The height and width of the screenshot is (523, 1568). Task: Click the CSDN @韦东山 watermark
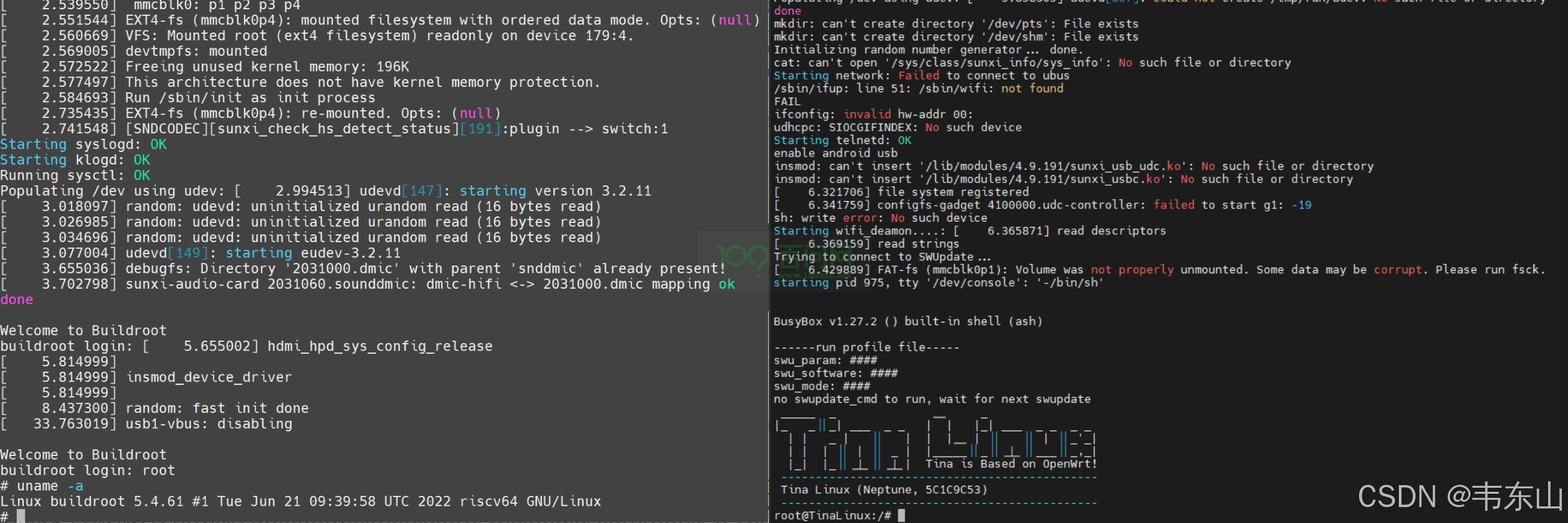pos(1459,497)
